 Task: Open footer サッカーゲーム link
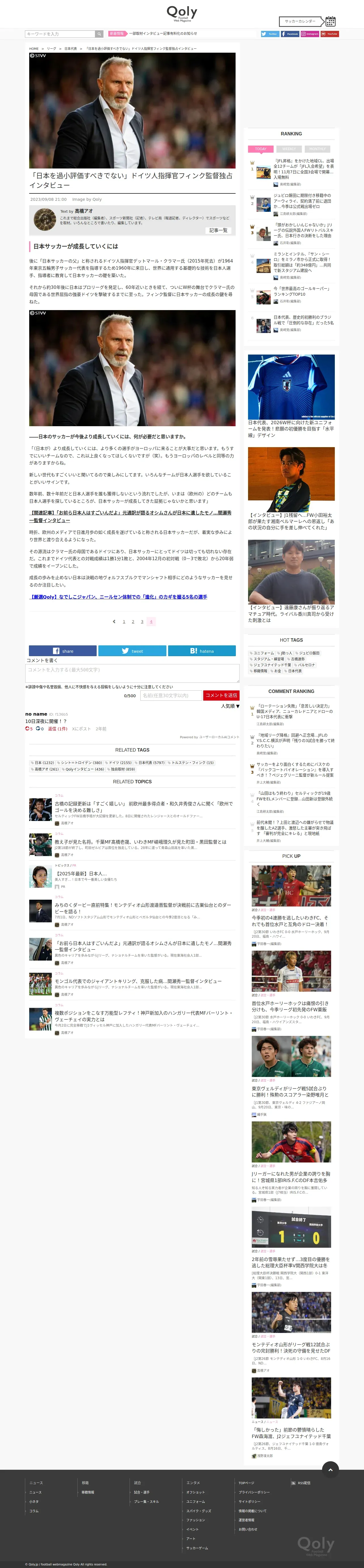pos(197,1547)
